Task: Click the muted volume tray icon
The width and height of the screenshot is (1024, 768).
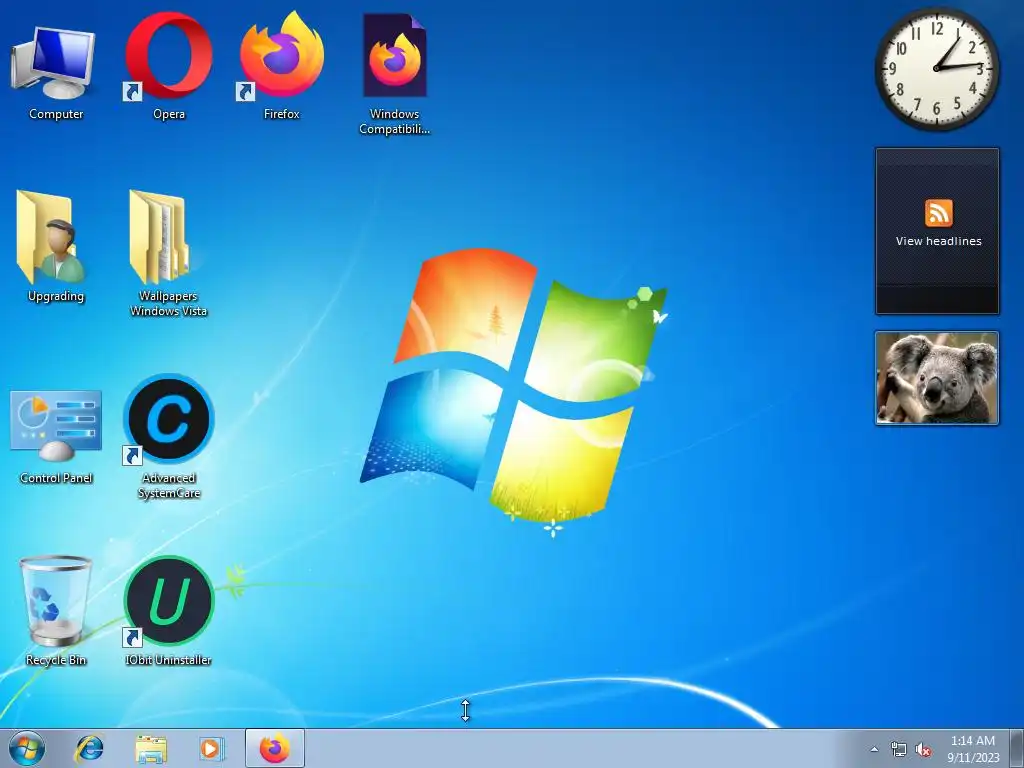Action: [x=923, y=750]
